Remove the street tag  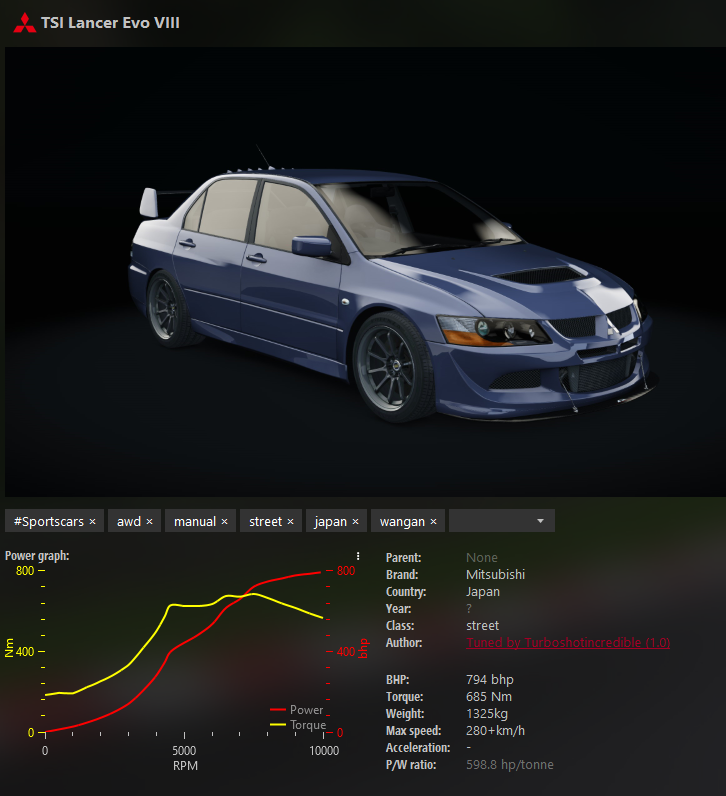click(x=290, y=521)
